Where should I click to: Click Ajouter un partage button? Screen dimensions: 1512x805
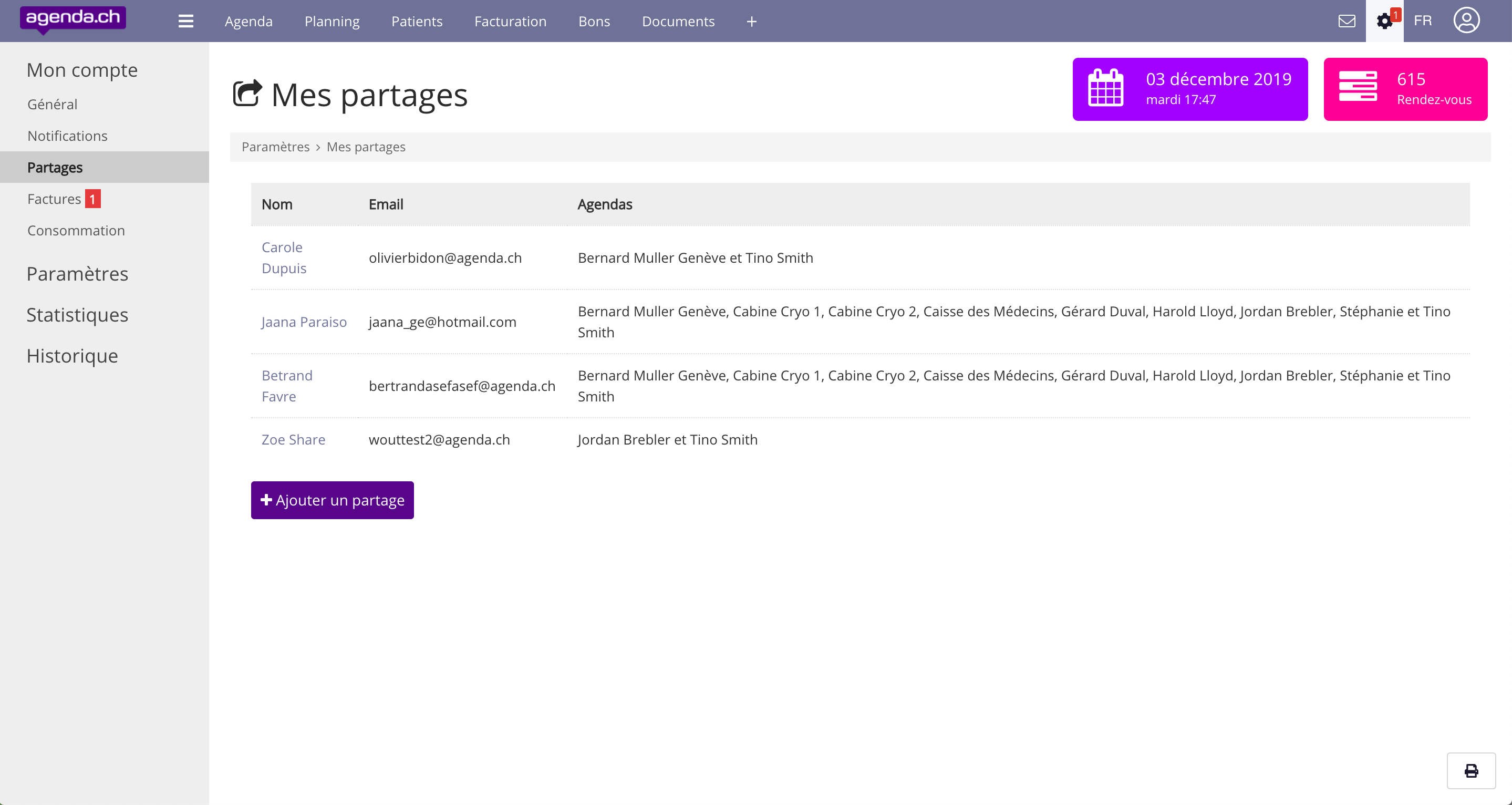point(332,500)
